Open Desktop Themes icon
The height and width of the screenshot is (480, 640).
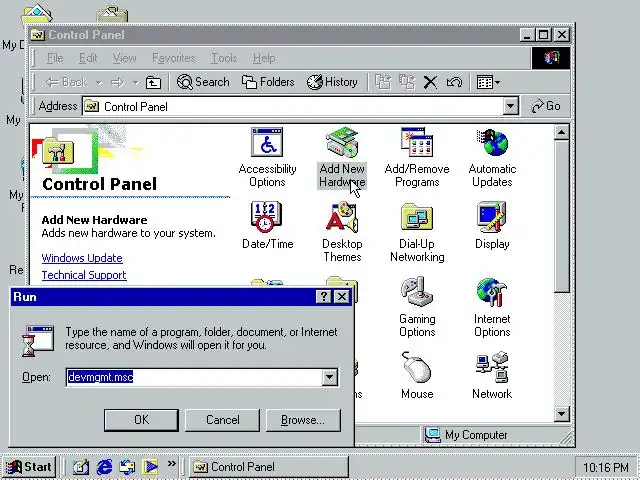[342, 232]
